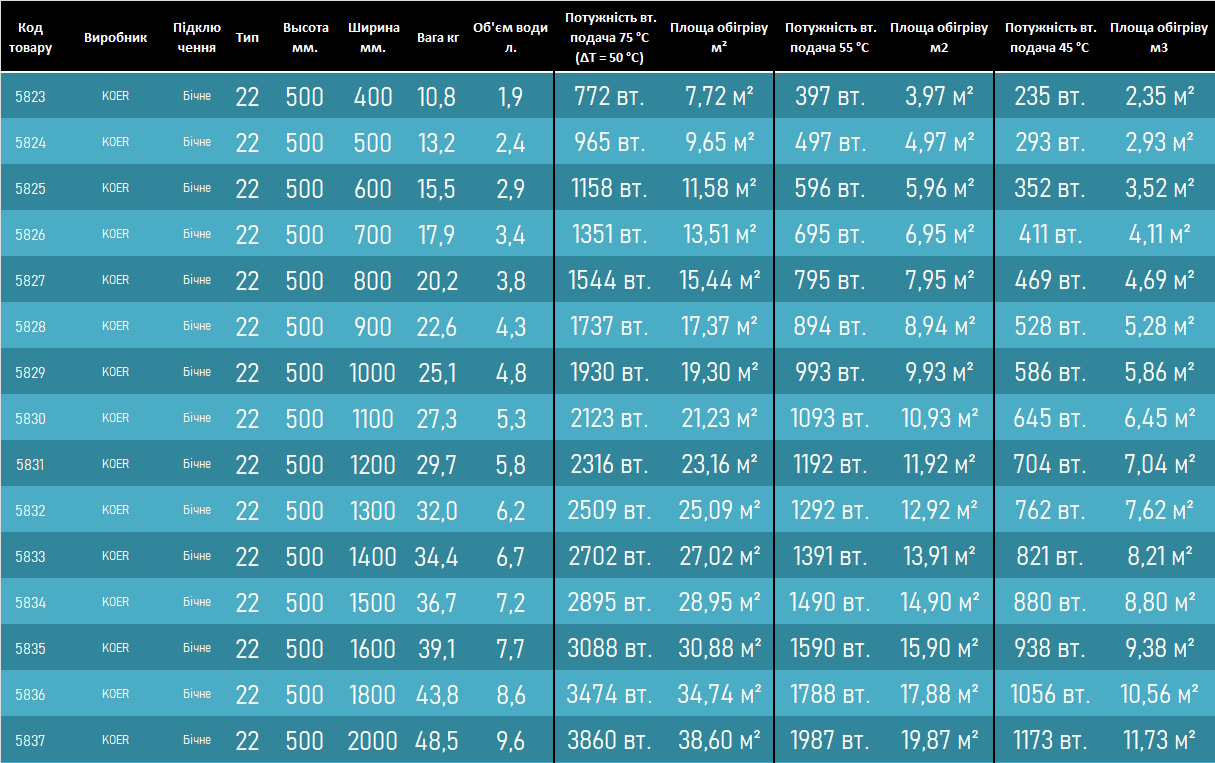Select the 3860 вт. power cell
The height and width of the screenshot is (763, 1215).
coord(606,741)
